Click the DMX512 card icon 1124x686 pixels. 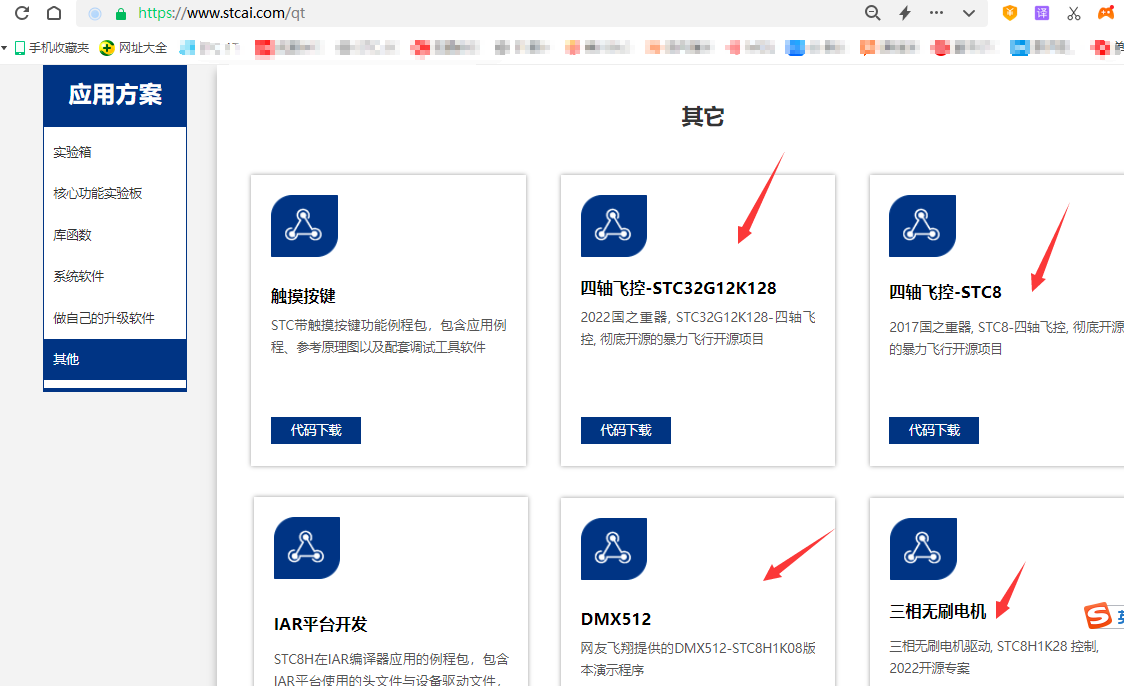click(x=614, y=548)
